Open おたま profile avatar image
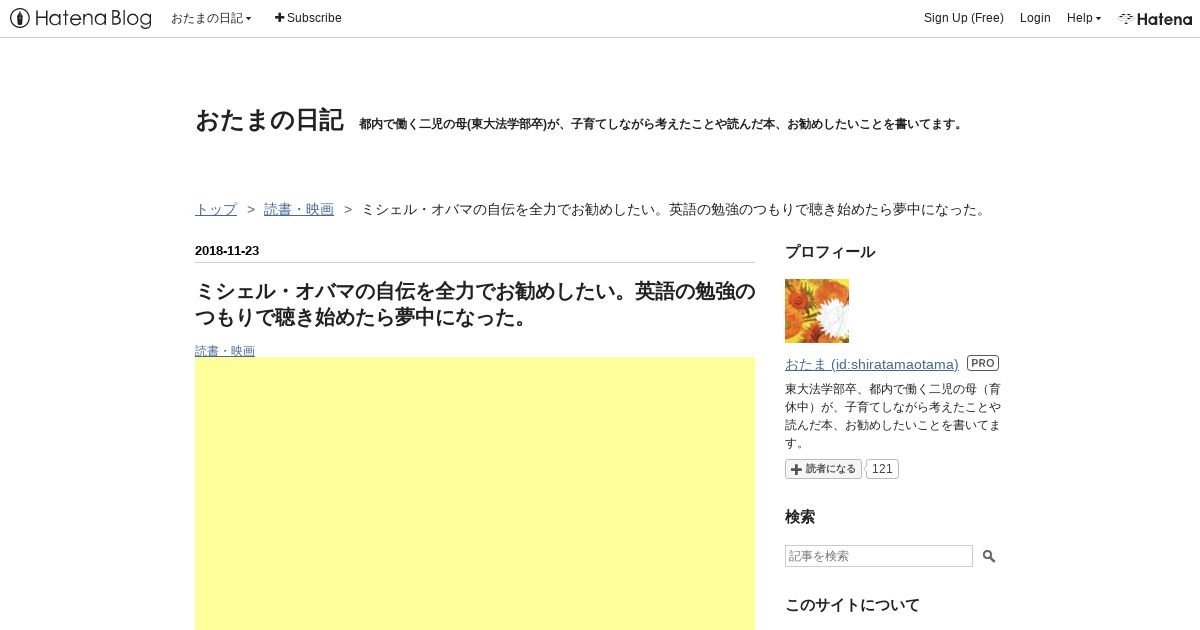This screenshot has height=630, width=1200. click(817, 311)
